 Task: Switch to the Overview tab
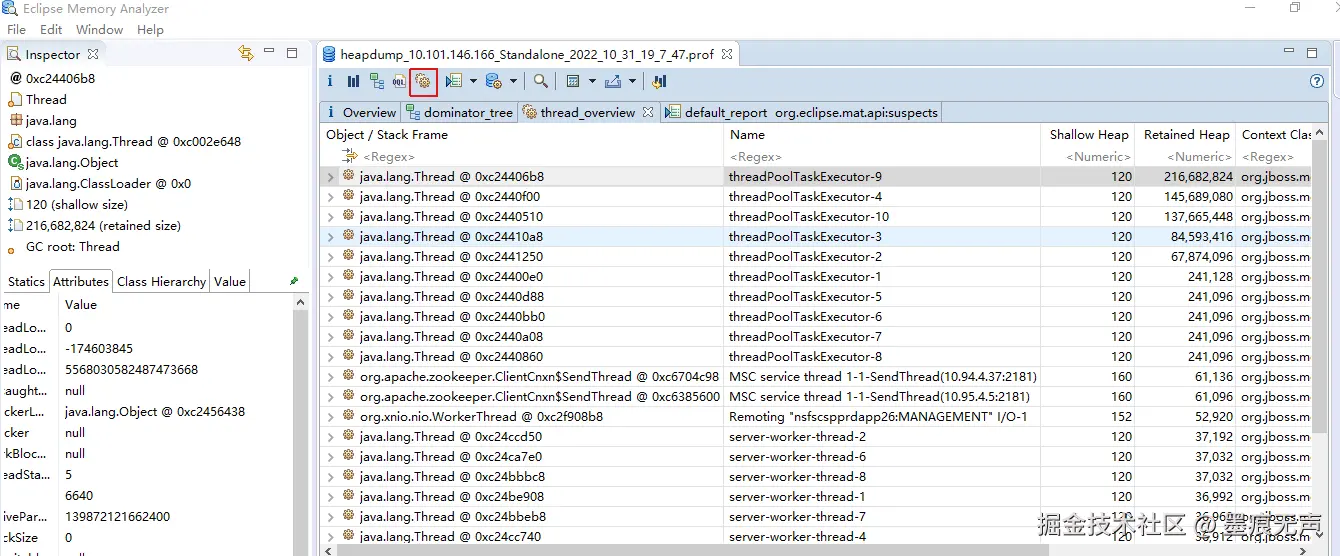[x=360, y=112]
